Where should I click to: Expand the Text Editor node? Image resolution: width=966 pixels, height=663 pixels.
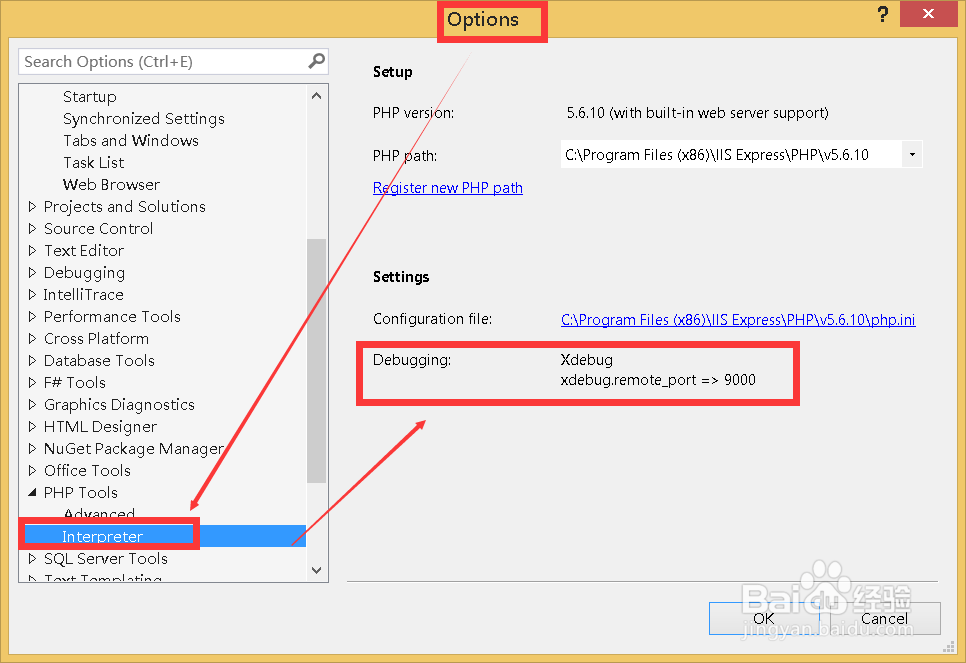(33, 251)
